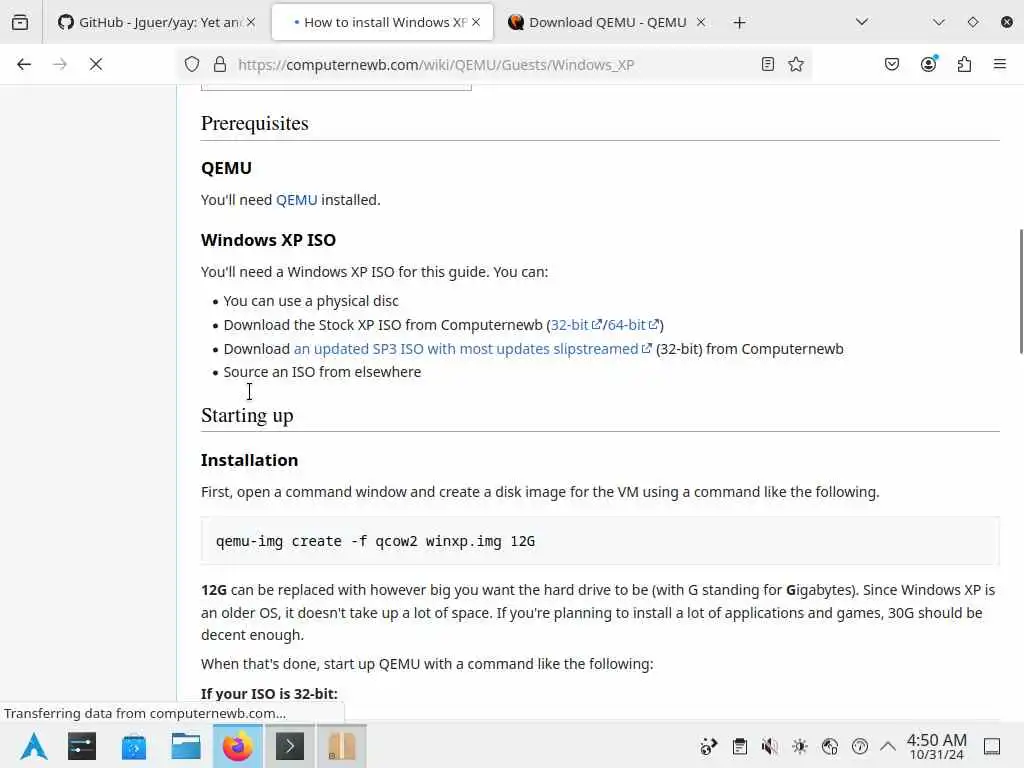Open network connections tray icon
The height and width of the screenshot is (768, 1024).
829,746
